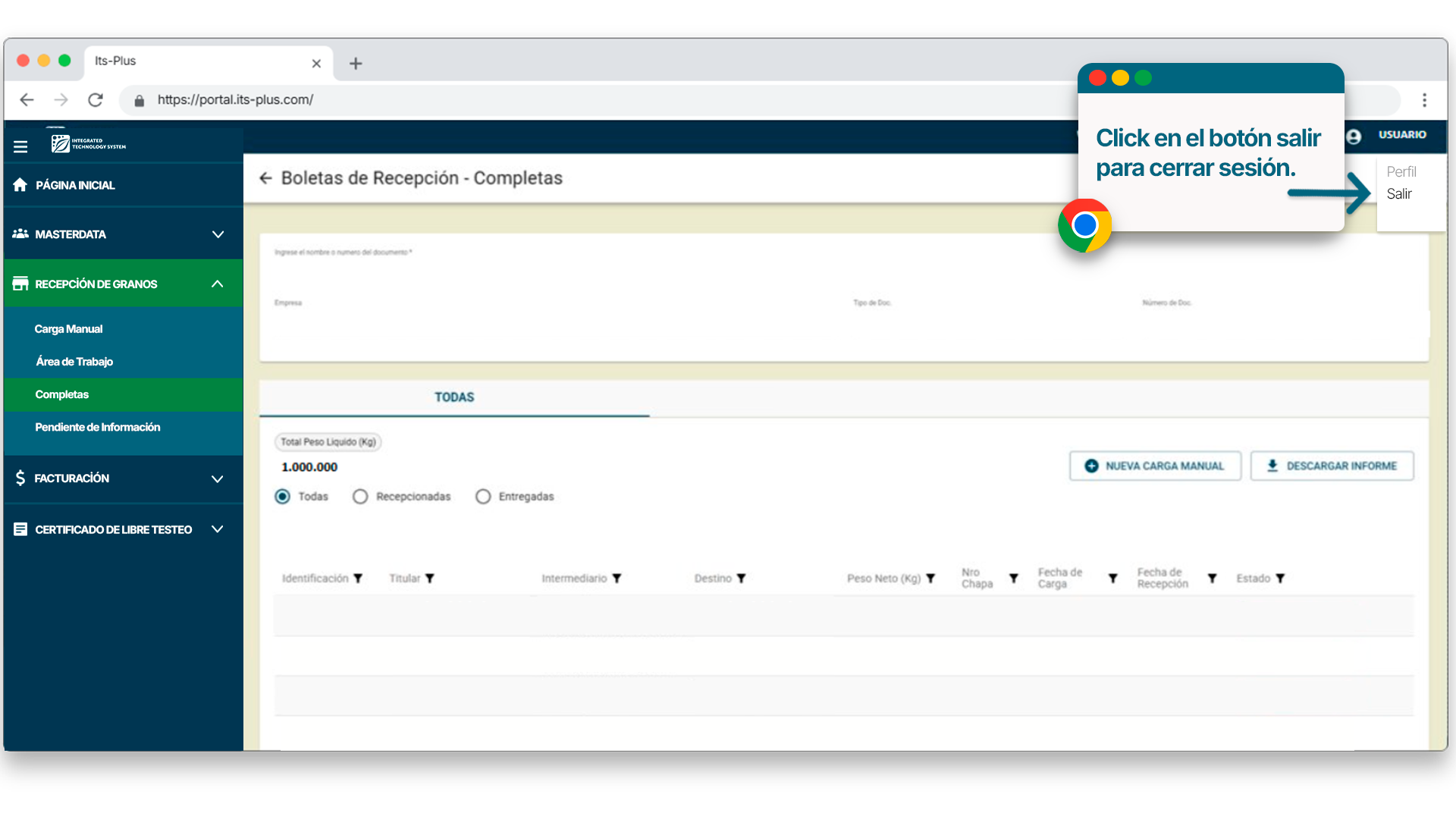This screenshot has width=1456, height=819.
Task: Click the back arrow beside Boletas de Recepción
Action: (265, 178)
